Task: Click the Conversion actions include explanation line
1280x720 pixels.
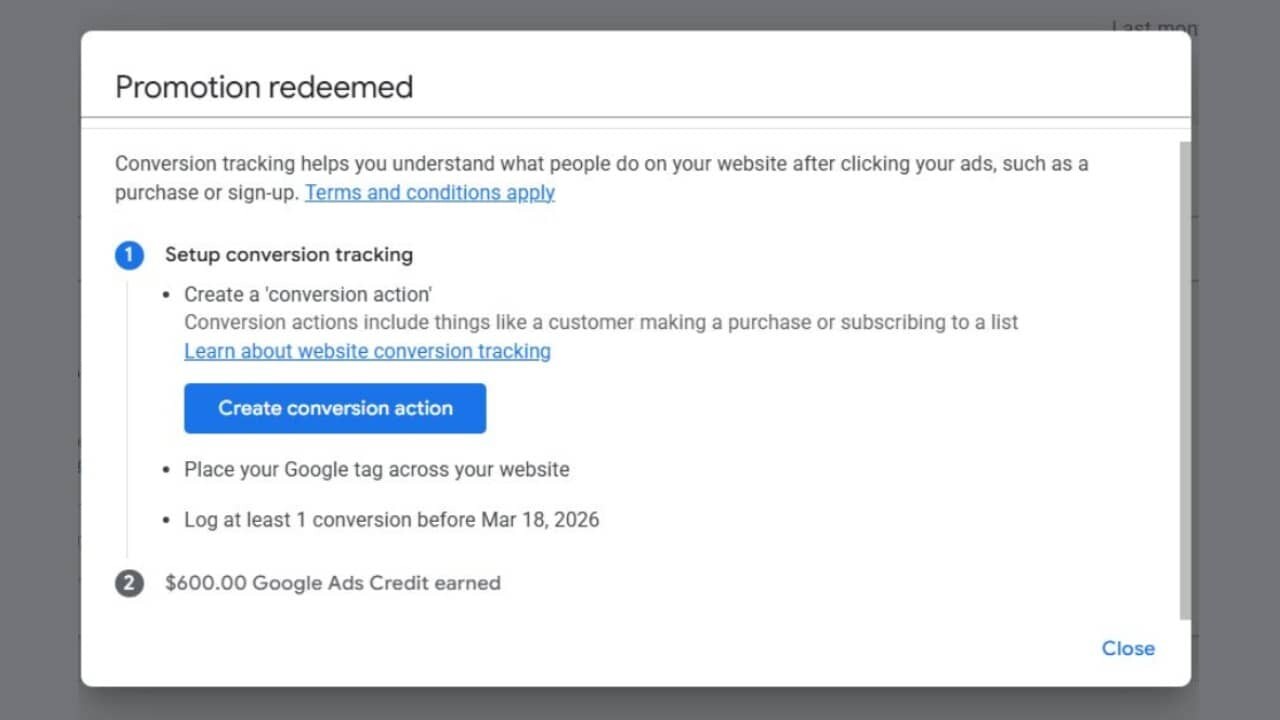Action: click(600, 323)
